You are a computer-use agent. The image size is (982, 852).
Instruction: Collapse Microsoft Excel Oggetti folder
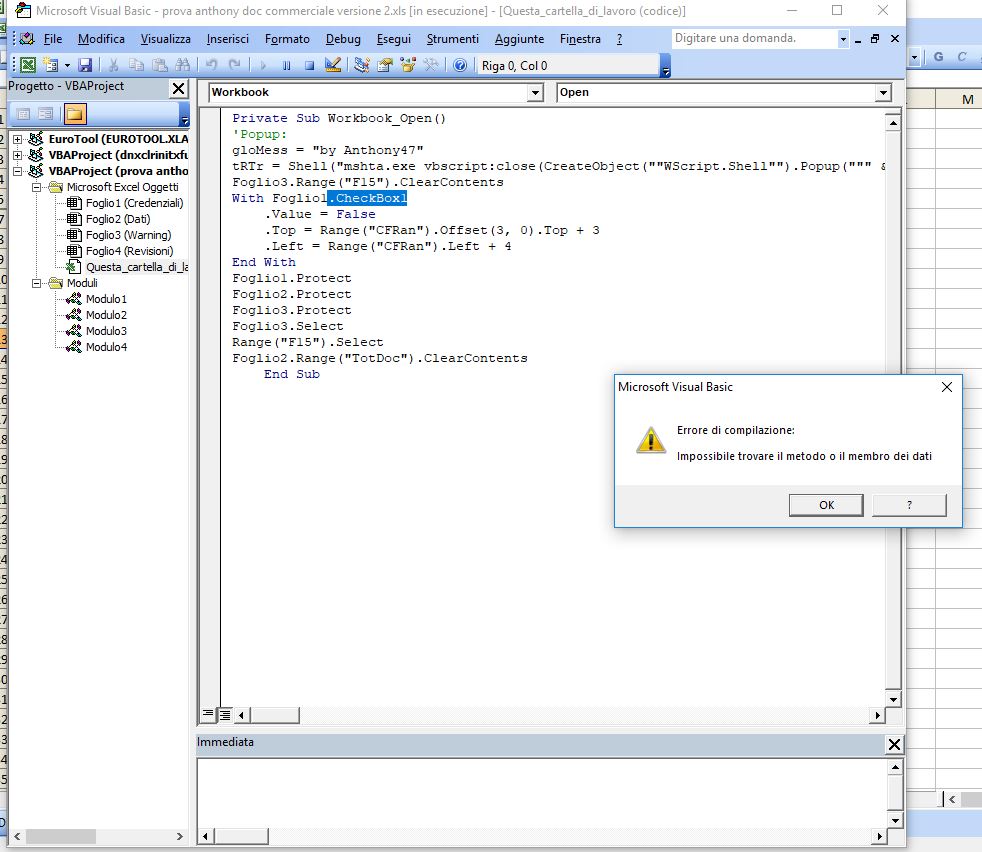coord(36,187)
